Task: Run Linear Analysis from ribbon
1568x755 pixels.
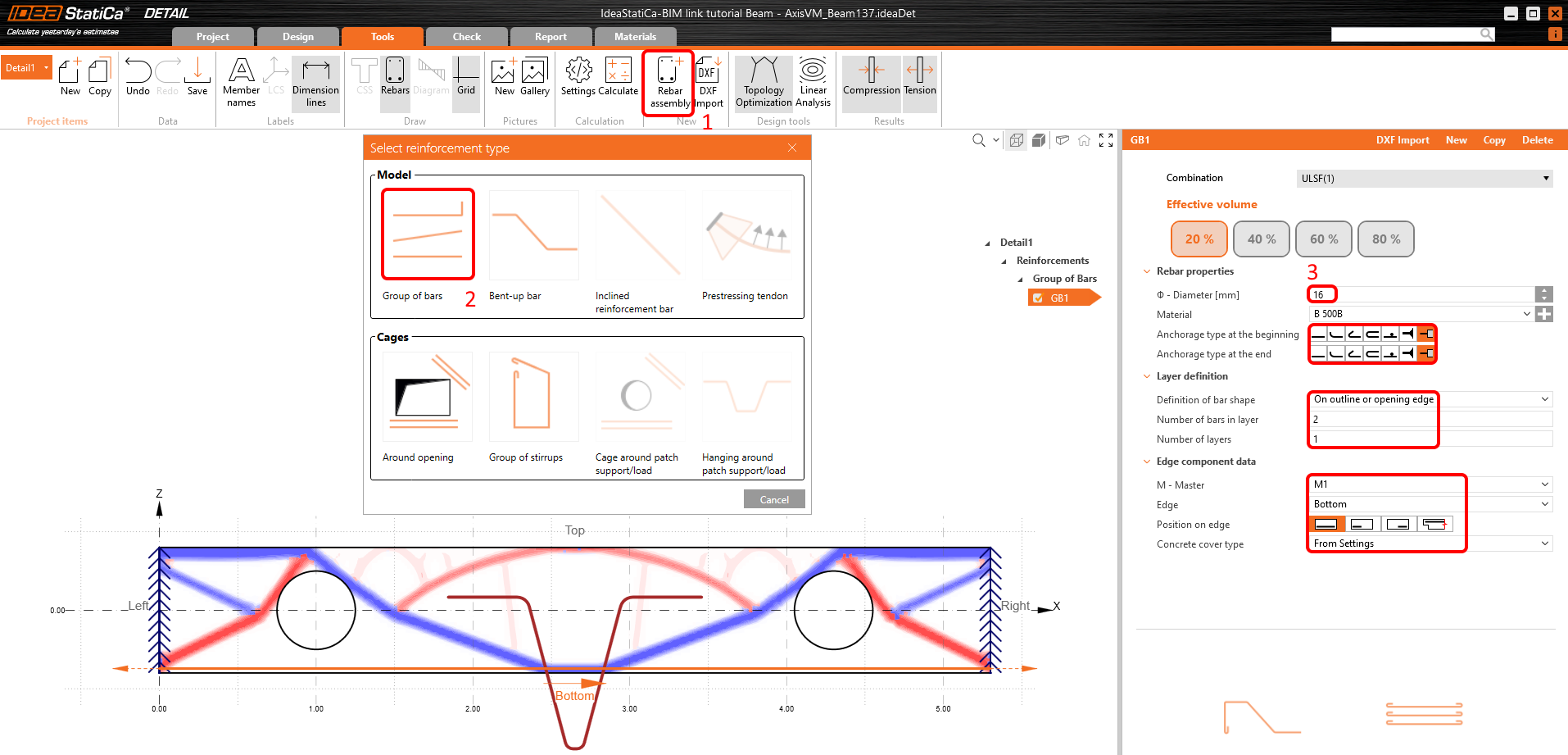Action: point(813,82)
